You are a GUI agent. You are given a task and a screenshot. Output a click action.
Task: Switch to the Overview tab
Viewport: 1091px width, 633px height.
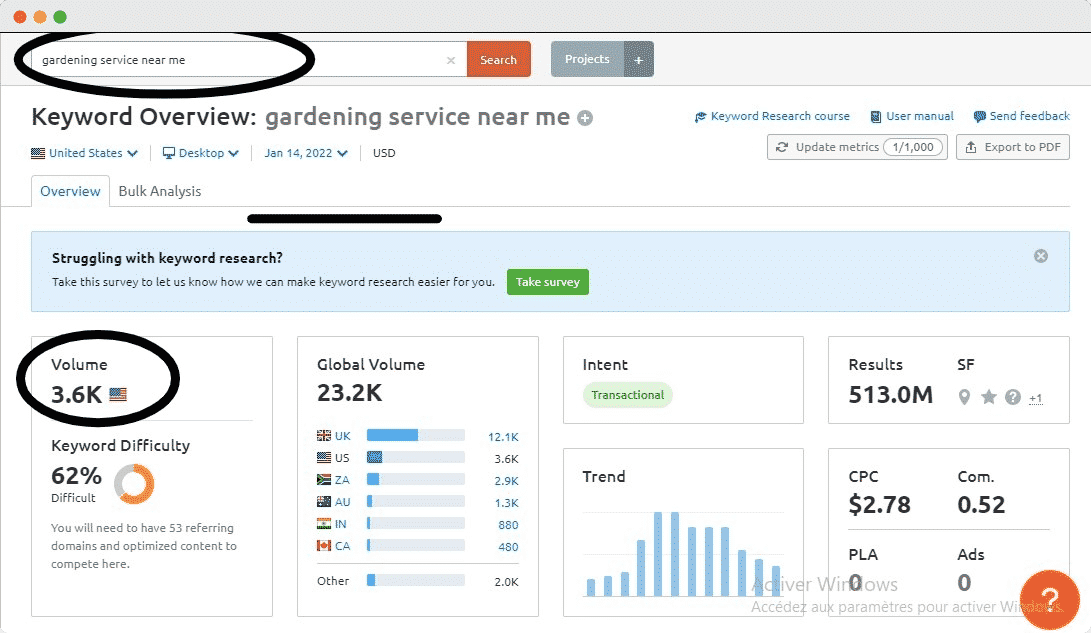click(70, 191)
